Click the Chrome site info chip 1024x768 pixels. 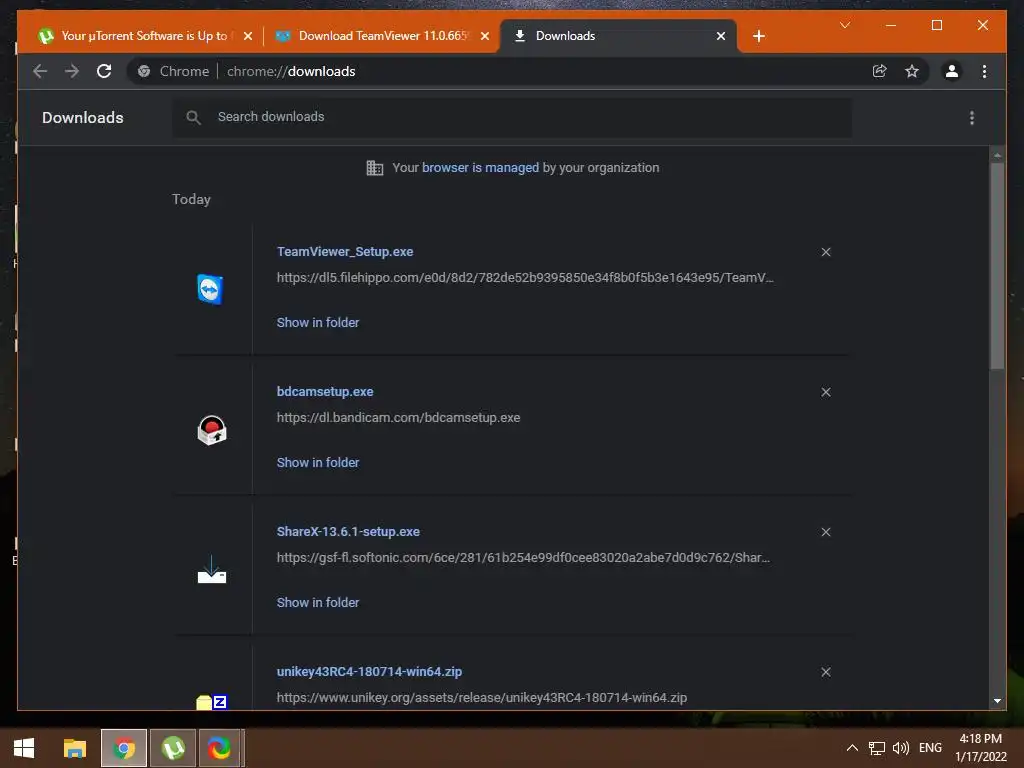click(x=174, y=71)
